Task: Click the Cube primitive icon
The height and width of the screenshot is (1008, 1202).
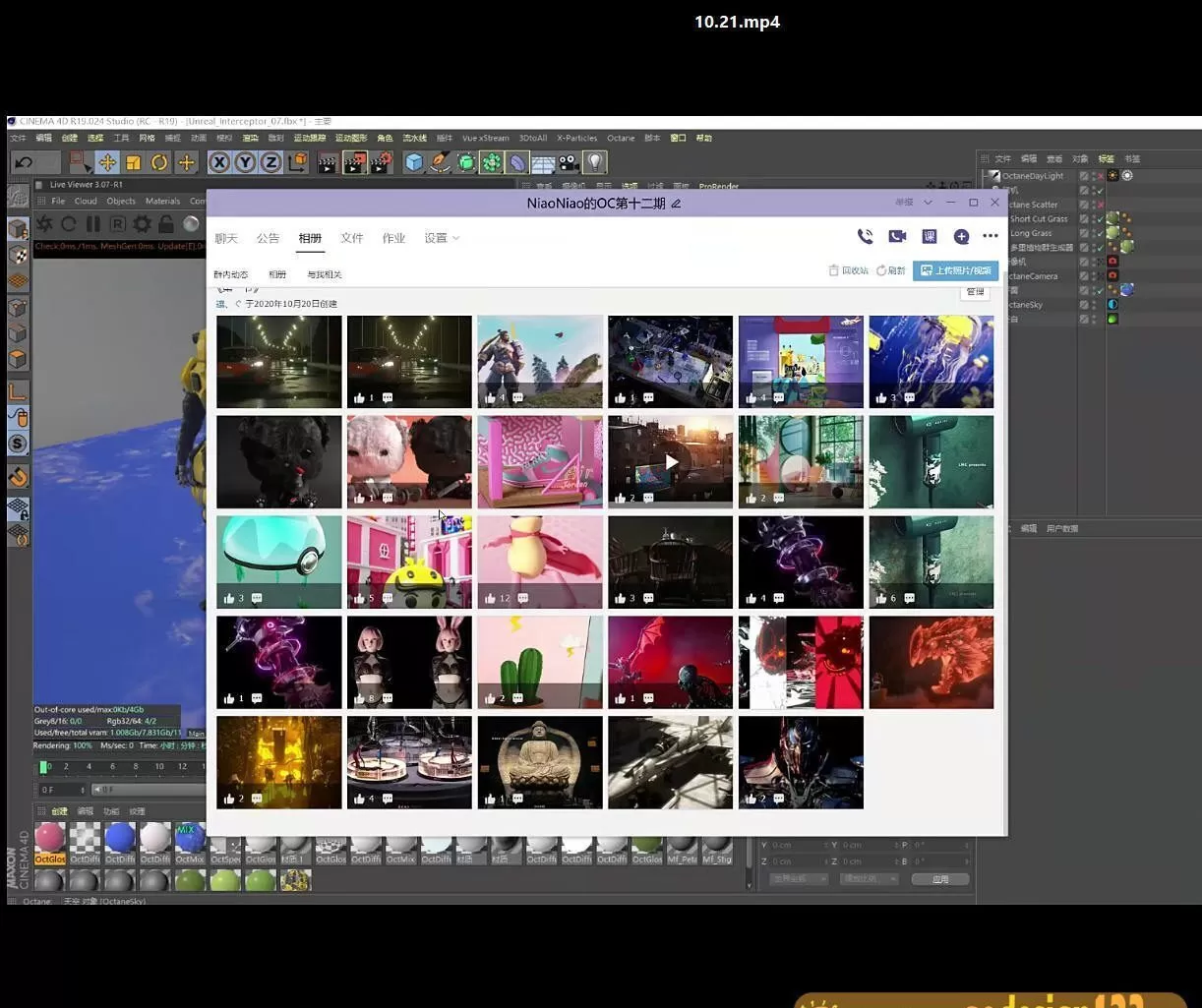Action: [414, 162]
